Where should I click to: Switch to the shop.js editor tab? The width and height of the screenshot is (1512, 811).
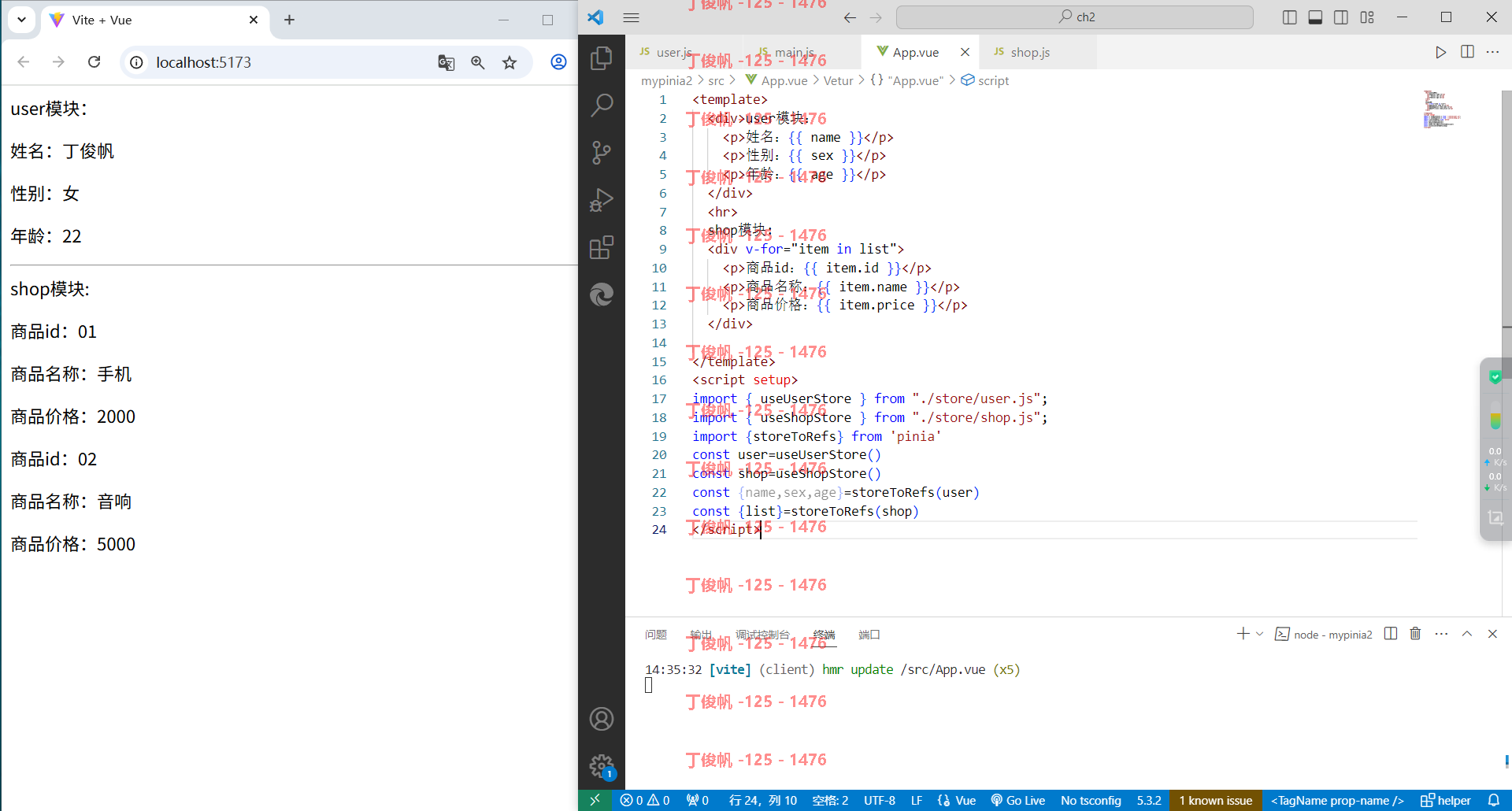[x=1038, y=52]
